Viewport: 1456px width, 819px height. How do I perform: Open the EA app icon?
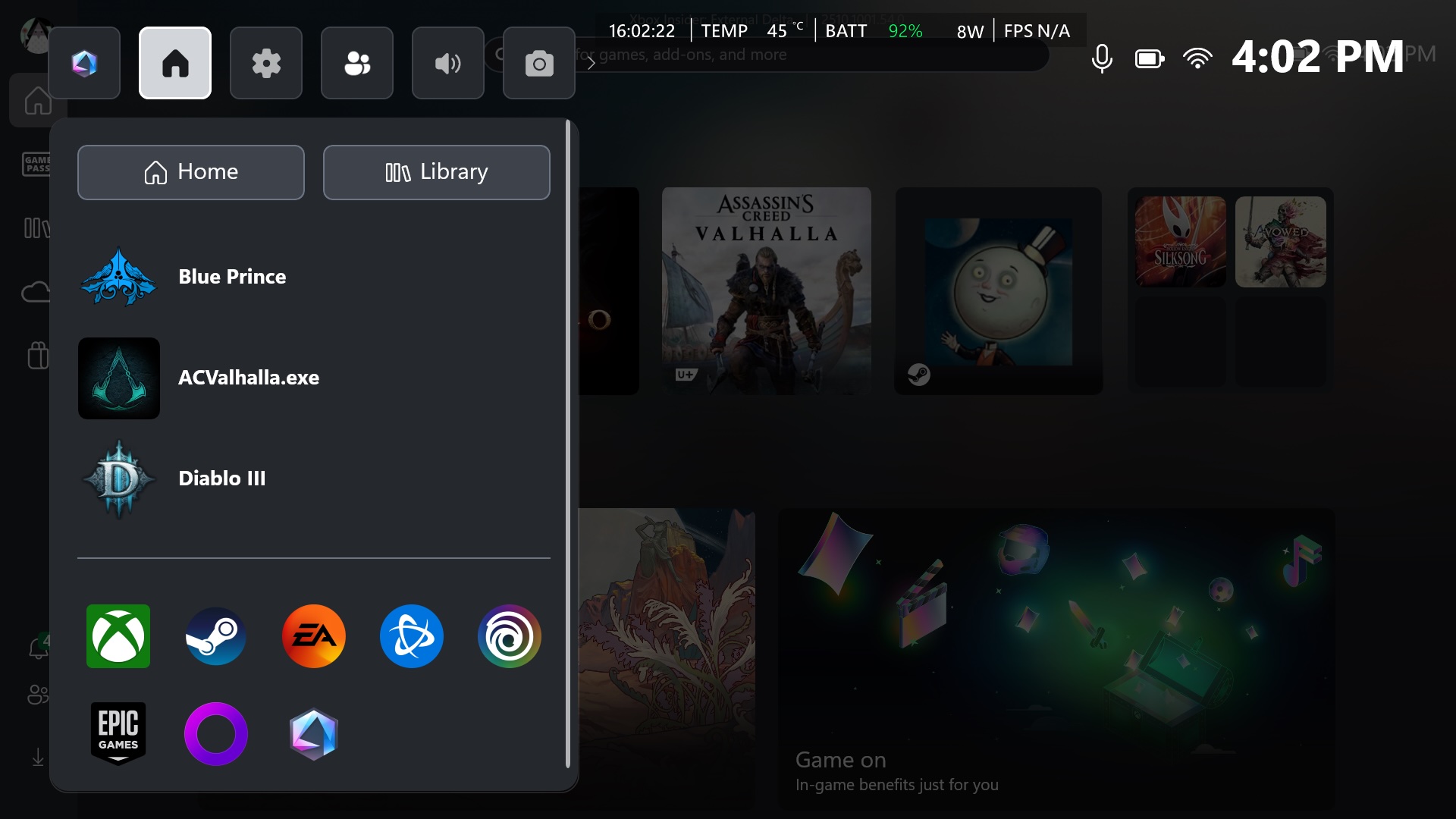point(314,636)
